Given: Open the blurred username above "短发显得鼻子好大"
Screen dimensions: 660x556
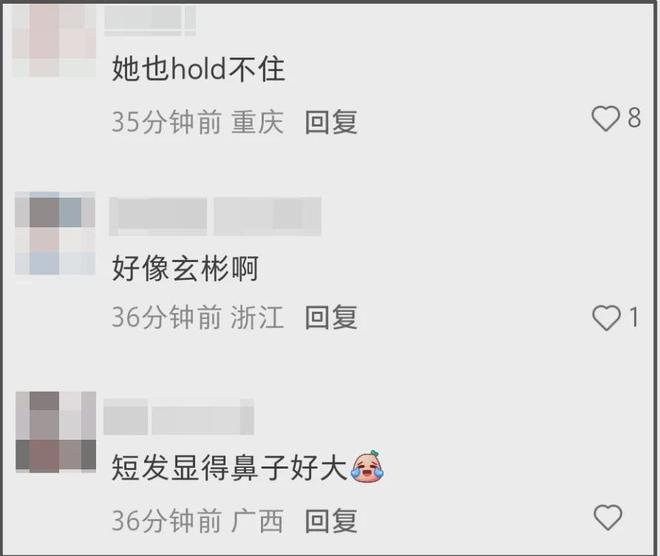Looking at the screenshot, I should click(178, 417).
